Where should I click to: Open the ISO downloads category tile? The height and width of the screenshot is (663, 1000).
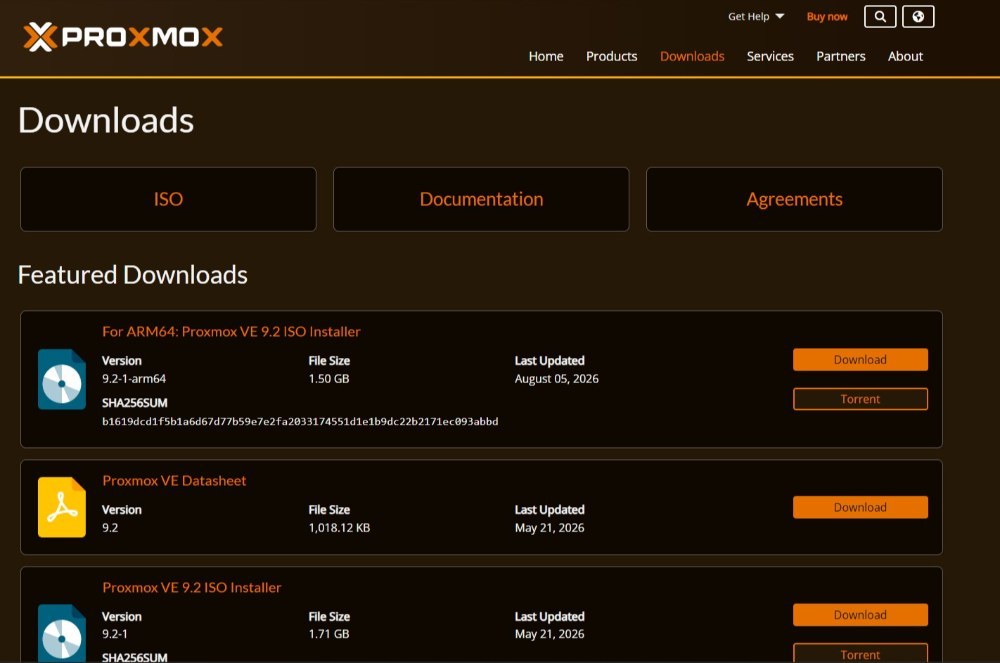pos(168,199)
